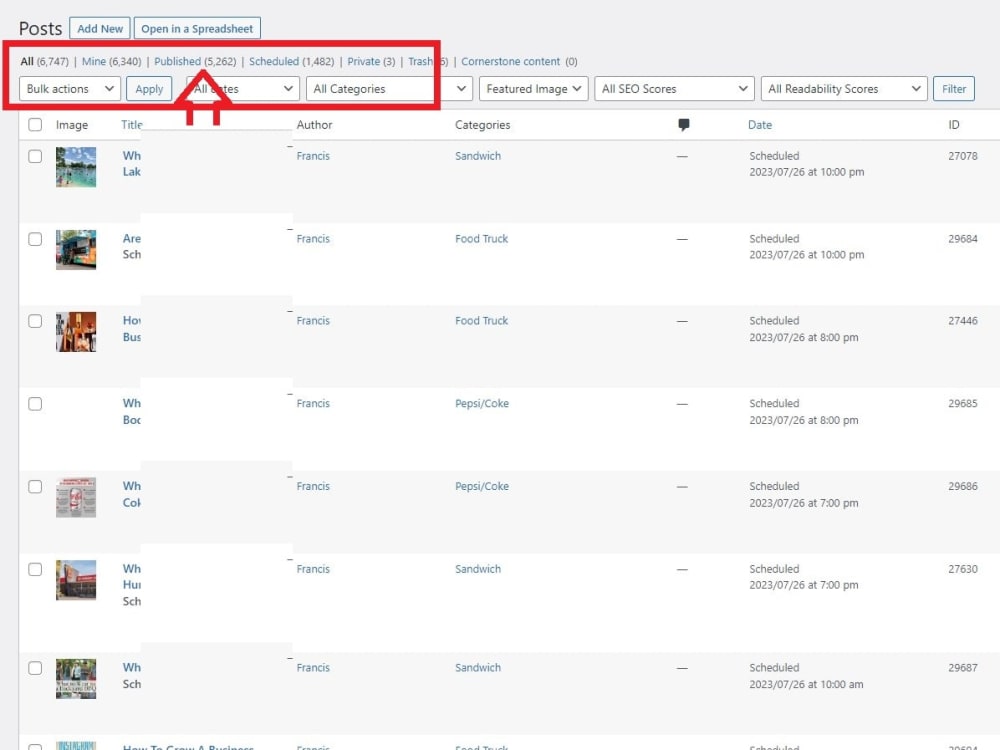Click the Add New button
This screenshot has width=1000, height=750.
pos(99,29)
